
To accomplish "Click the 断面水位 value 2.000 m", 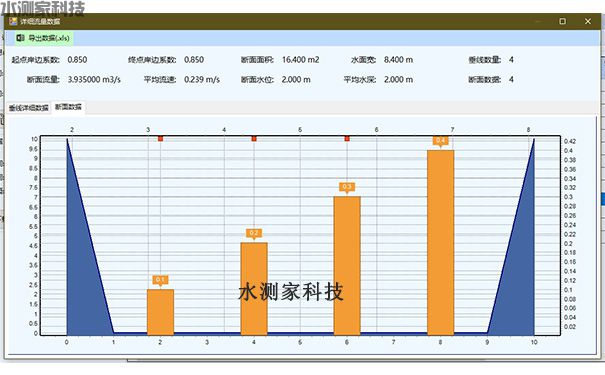I will point(296,79).
